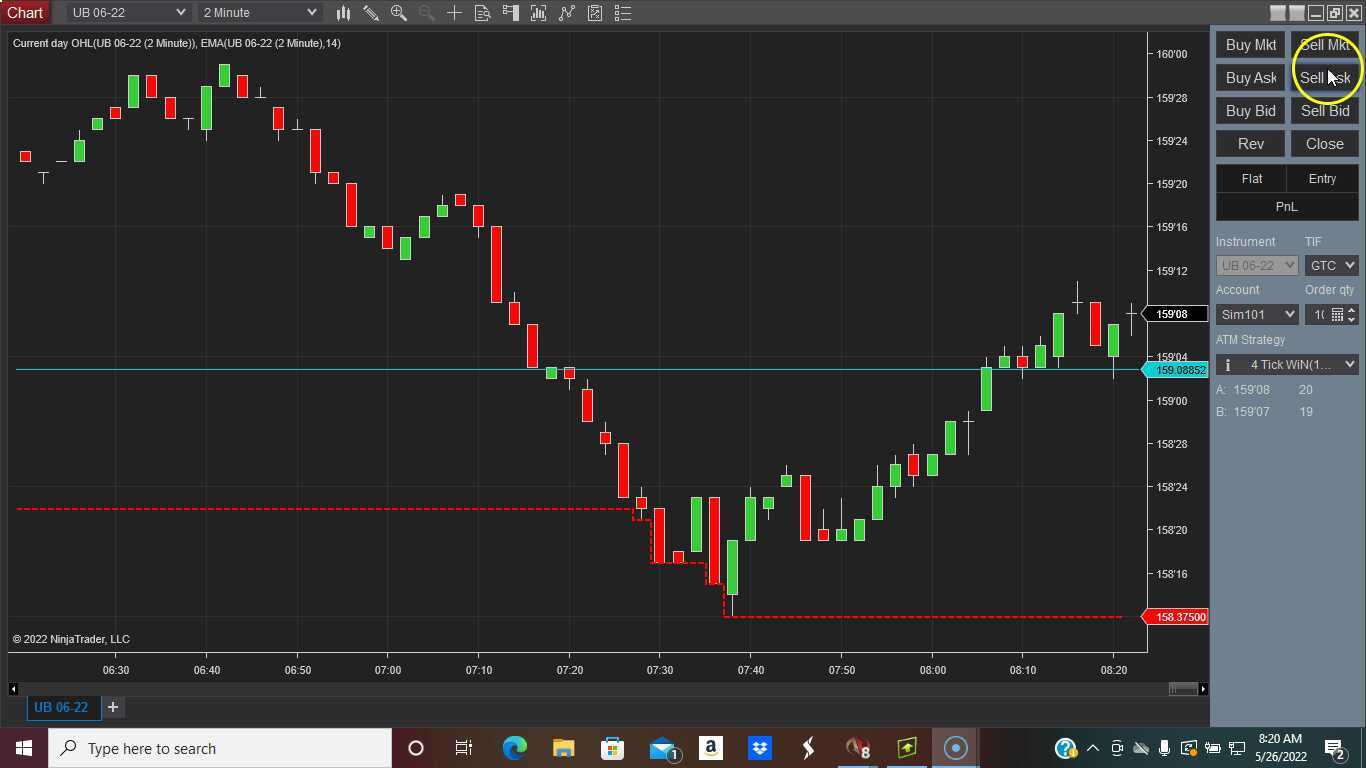
Task: Open the 2 Minute interval dropdown
Action: coord(259,13)
